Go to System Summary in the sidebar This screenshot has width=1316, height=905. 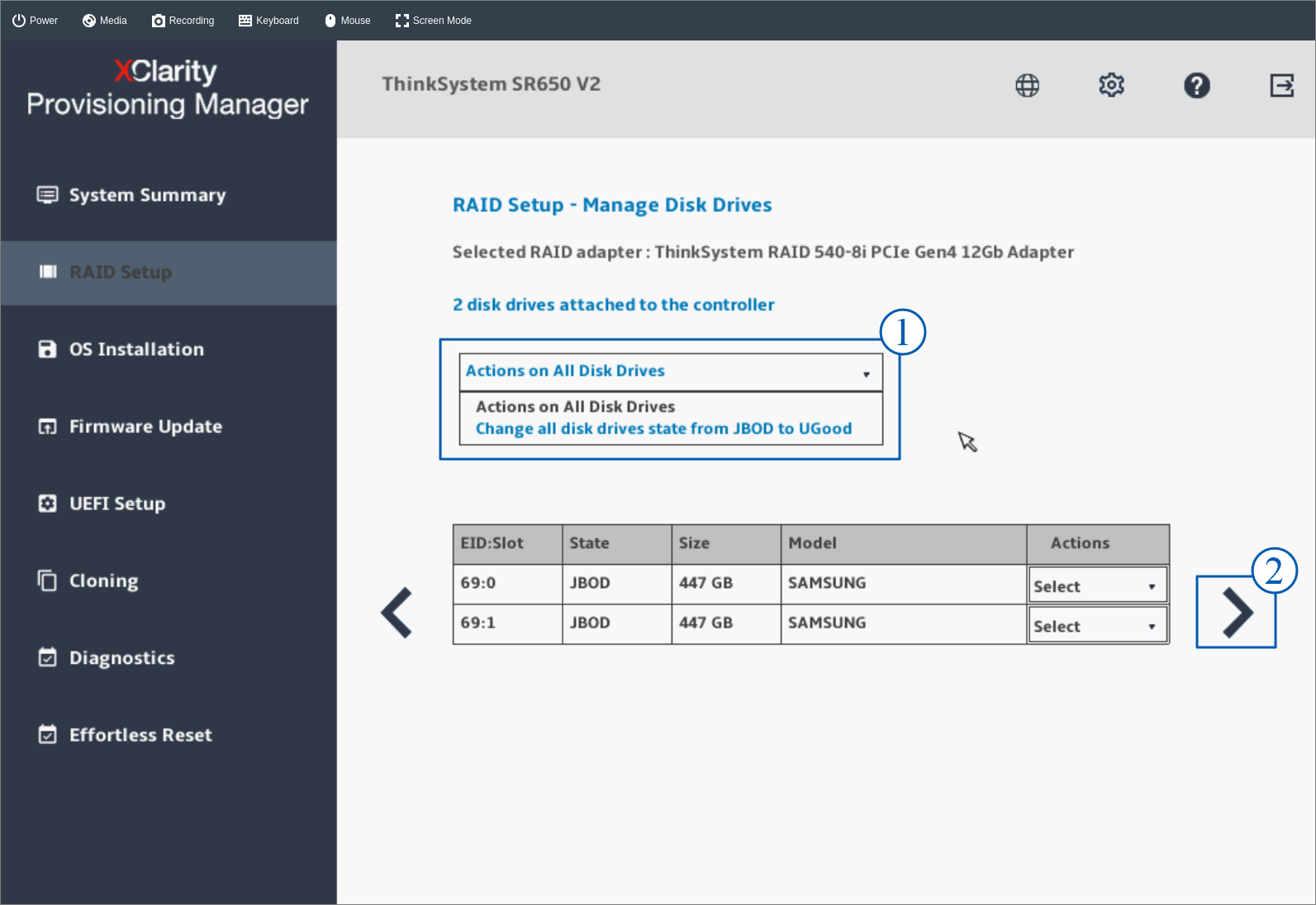(169, 195)
